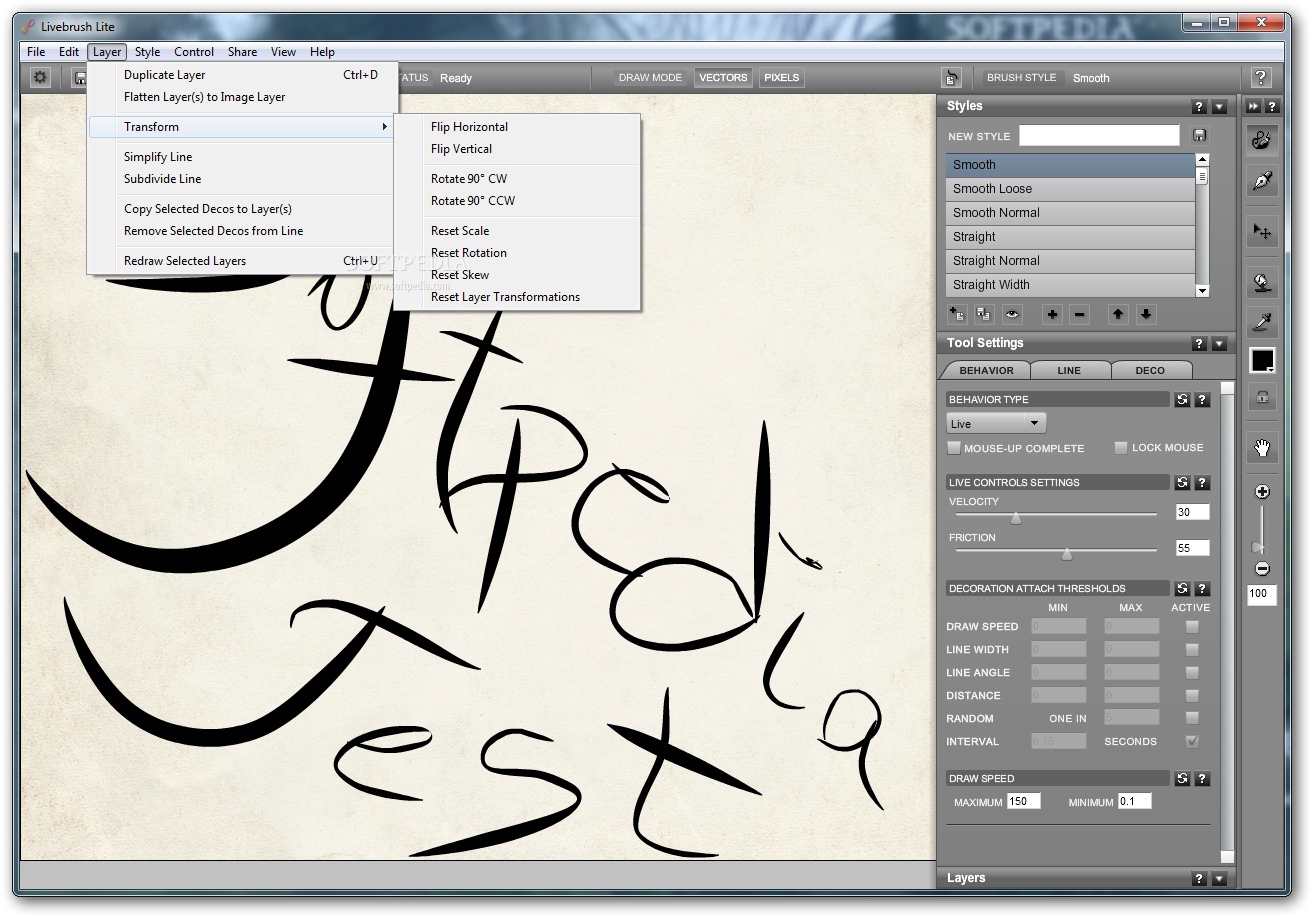This screenshot has height=917, width=1312.
Task: Switch to the BEHAVIOR tab
Action: click(x=986, y=370)
